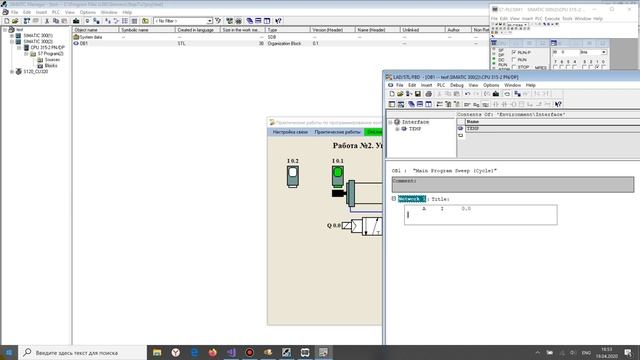Image resolution: width=640 pixels, height=360 pixels.
Task: Open Insert menu in LAD/STL/FBD editor
Action: tap(427, 85)
